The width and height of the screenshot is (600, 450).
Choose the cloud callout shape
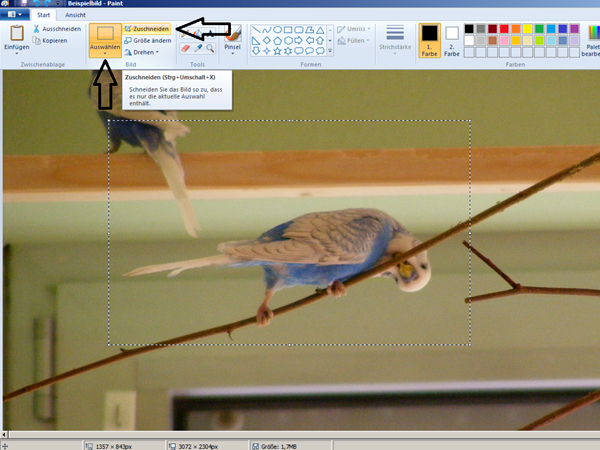pyautogui.click(x=320, y=51)
